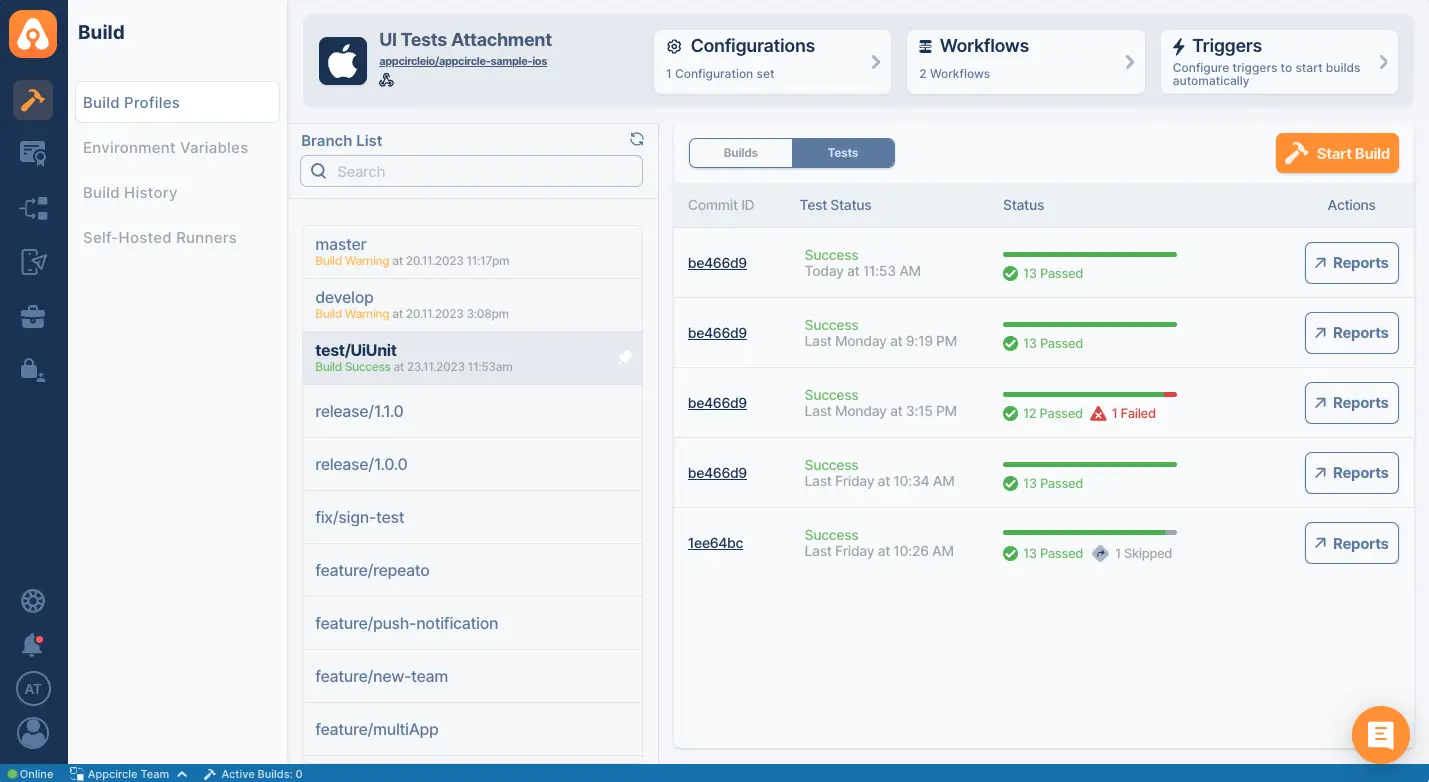Open the user profile avatar

(x=33, y=733)
